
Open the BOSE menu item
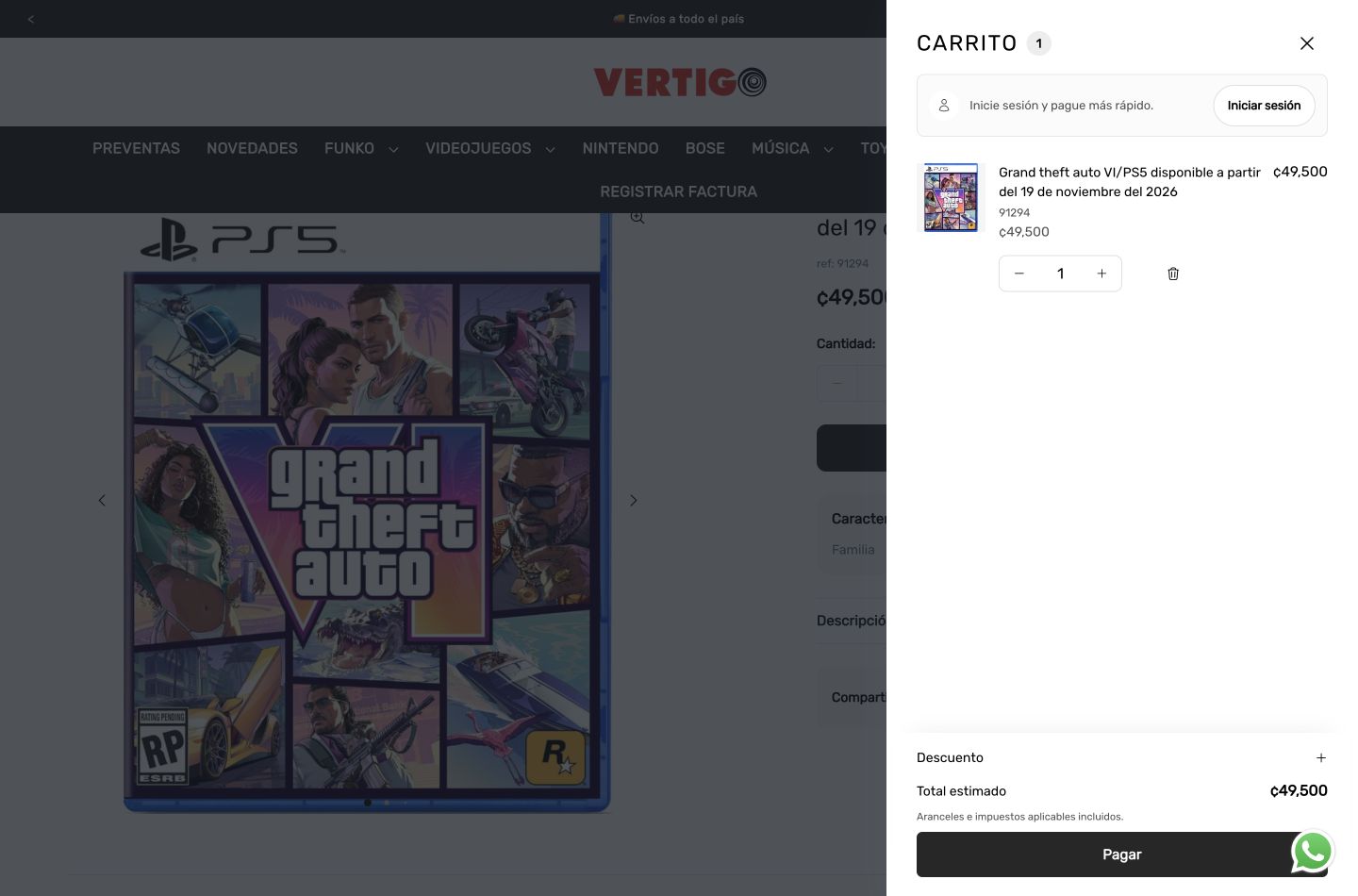pos(705,148)
